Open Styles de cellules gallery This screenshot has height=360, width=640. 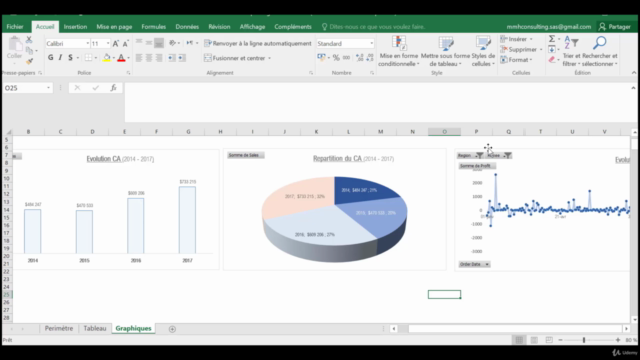(483, 51)
